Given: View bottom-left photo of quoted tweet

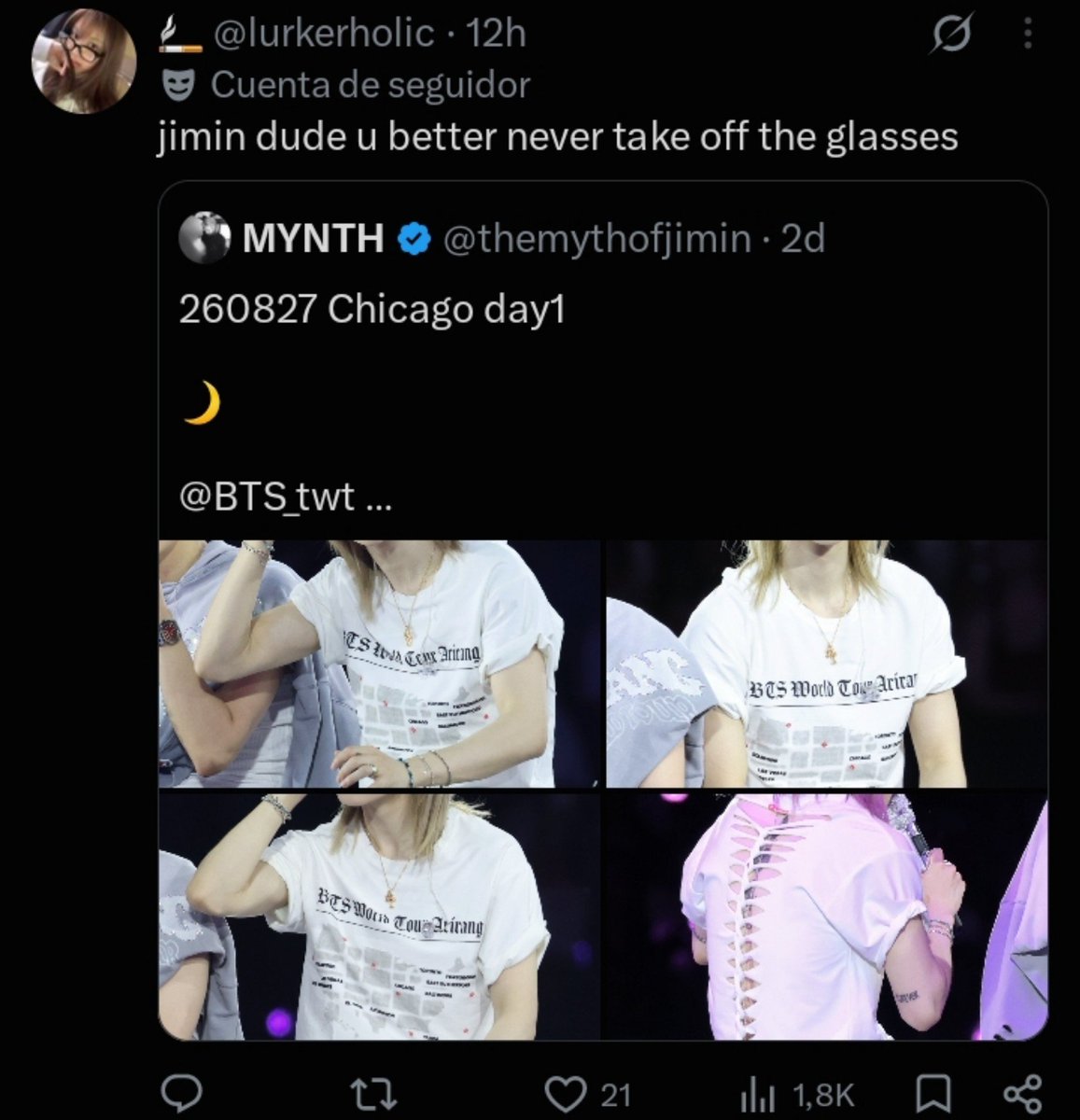Looking at the screenshot, I should (x=380, y=916).
